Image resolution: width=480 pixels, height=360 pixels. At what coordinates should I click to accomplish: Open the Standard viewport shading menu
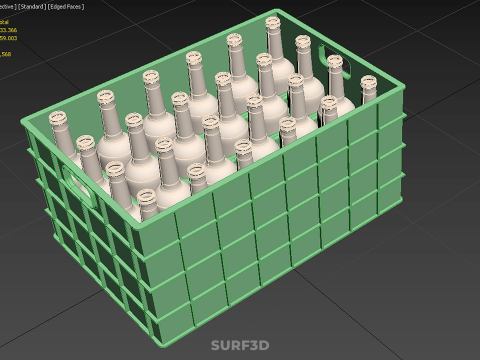pos(32,6)
